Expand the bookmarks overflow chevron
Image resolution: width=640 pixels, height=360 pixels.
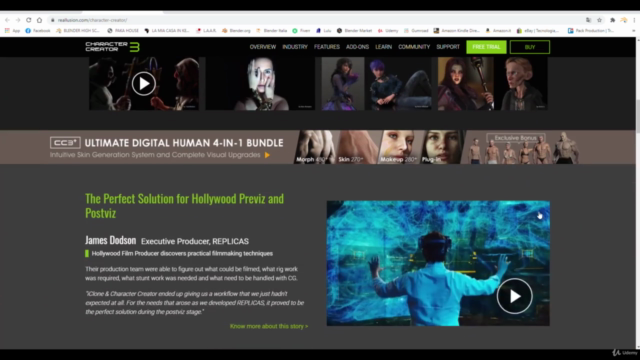pyautogui.click(x=633, y=31)
